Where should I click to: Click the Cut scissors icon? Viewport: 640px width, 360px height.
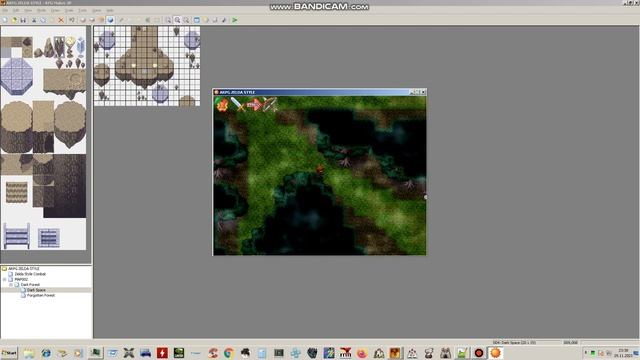coord(34,20)
